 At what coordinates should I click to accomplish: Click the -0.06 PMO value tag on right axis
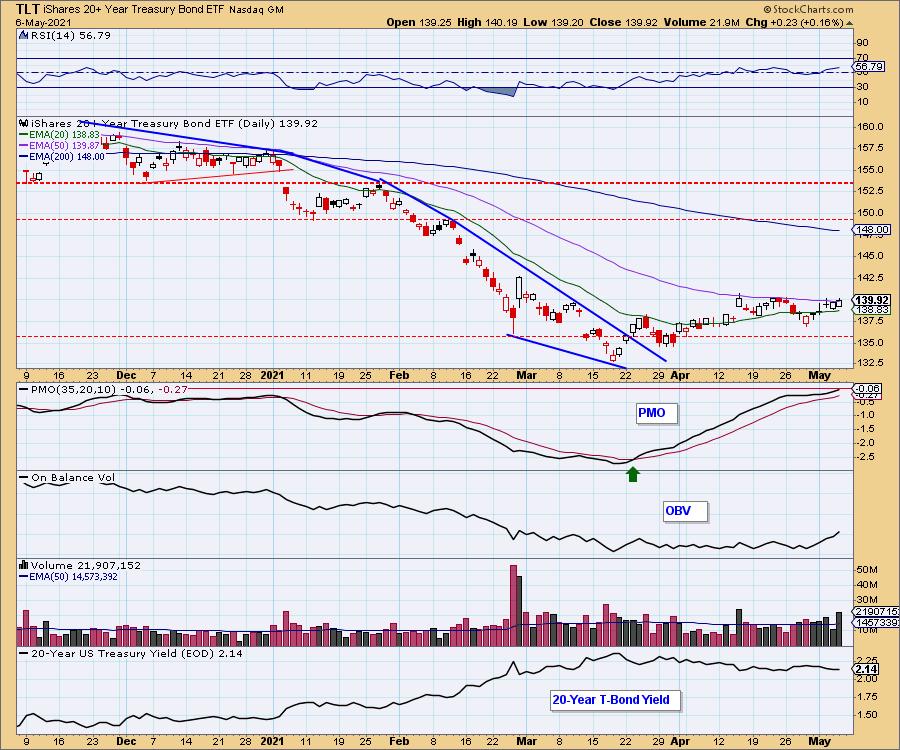tap(868, 388)
